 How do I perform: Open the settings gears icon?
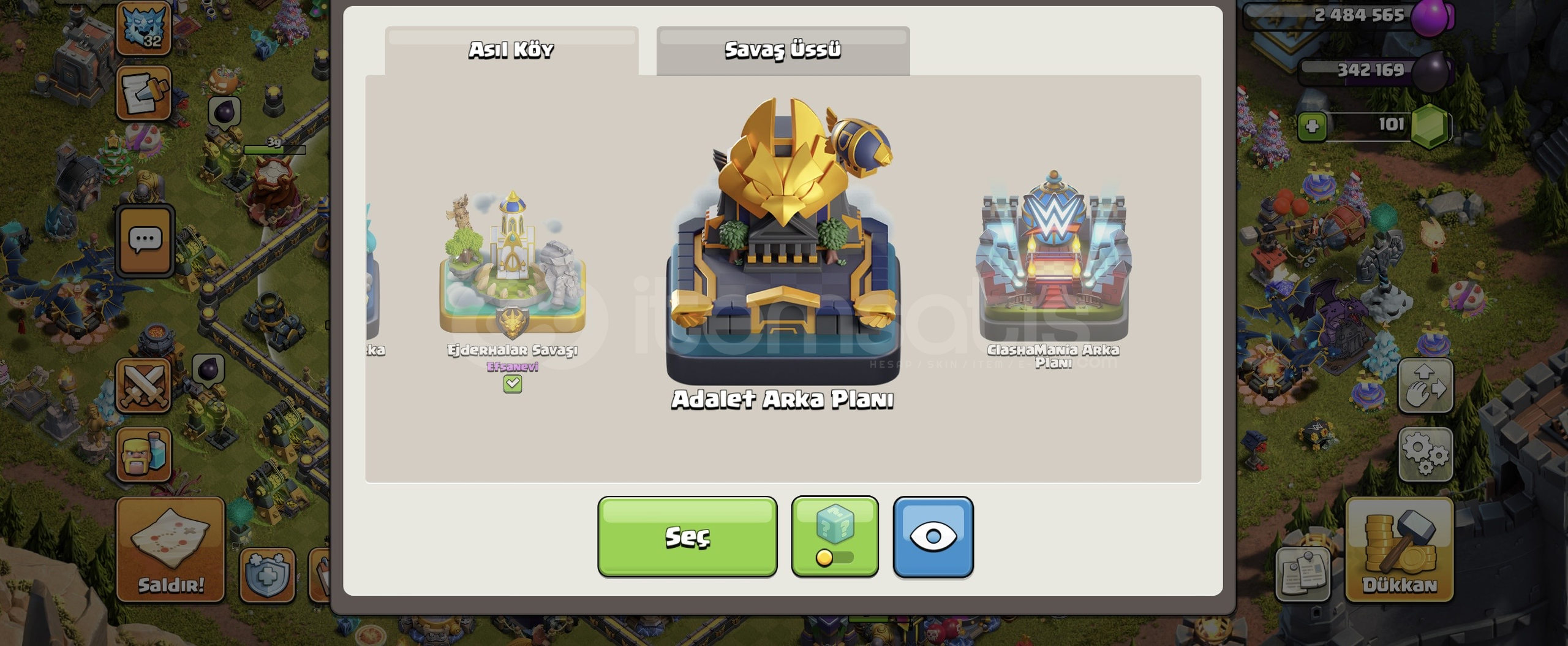coord(1426,454)
